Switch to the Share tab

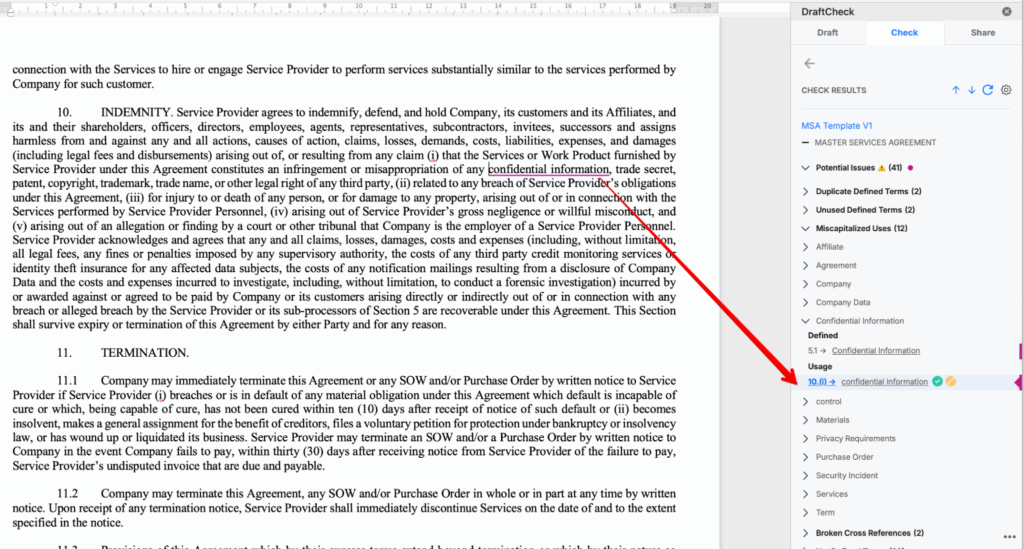[x=982, y=33]
